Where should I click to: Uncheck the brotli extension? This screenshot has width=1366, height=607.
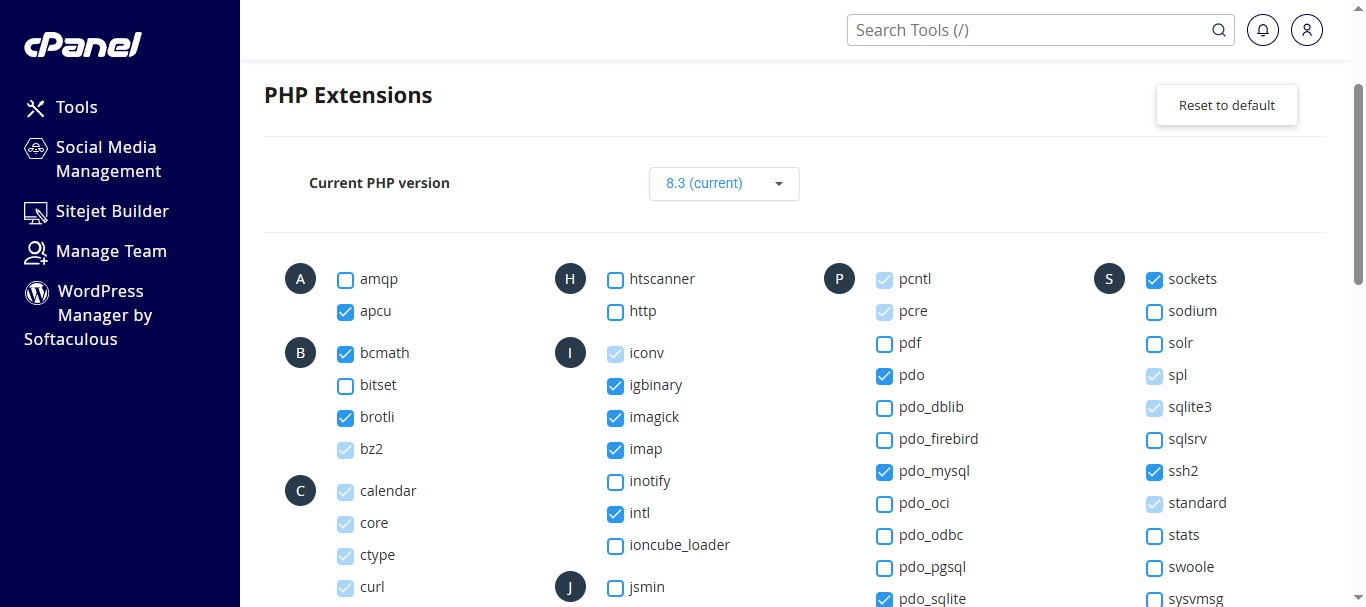345,418
